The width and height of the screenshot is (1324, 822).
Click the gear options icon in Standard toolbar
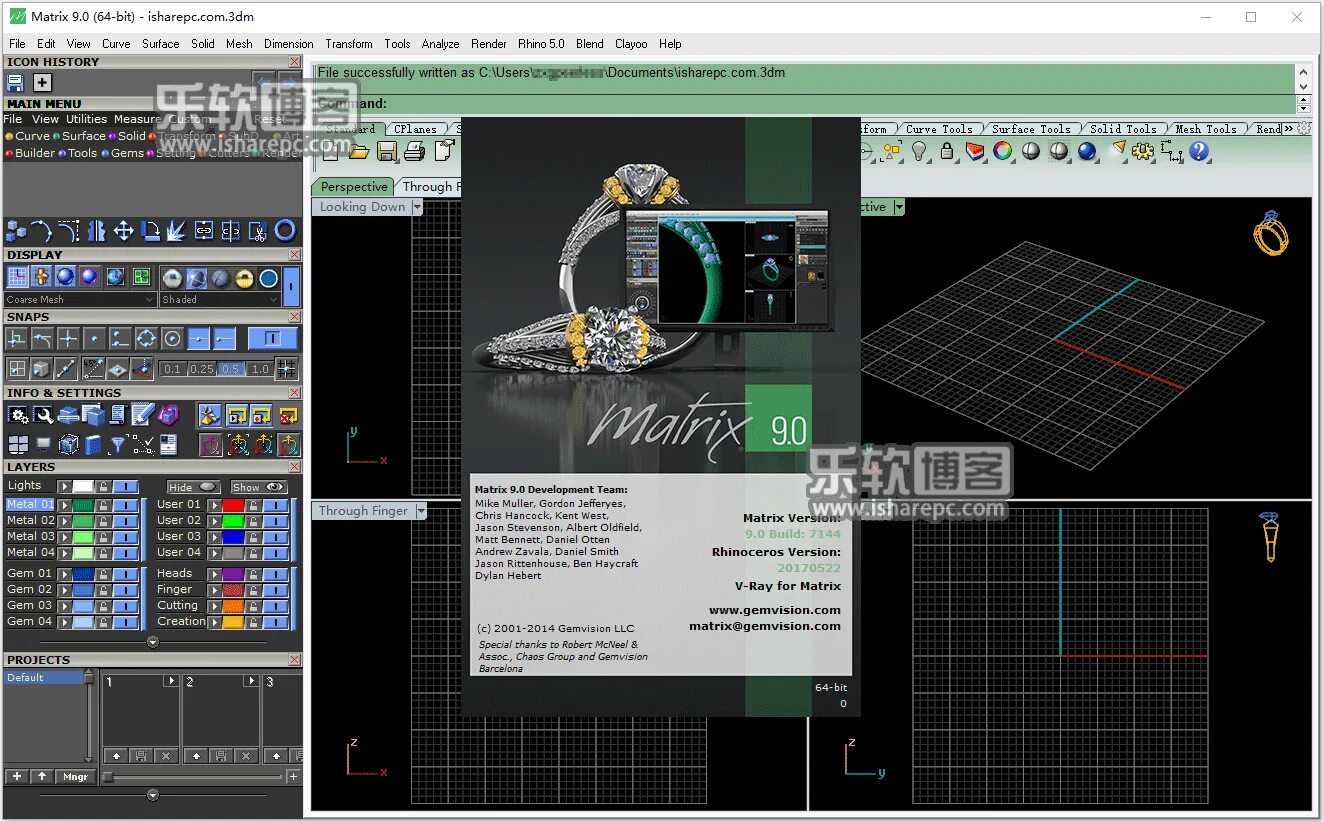click(x=1143, y=151)
